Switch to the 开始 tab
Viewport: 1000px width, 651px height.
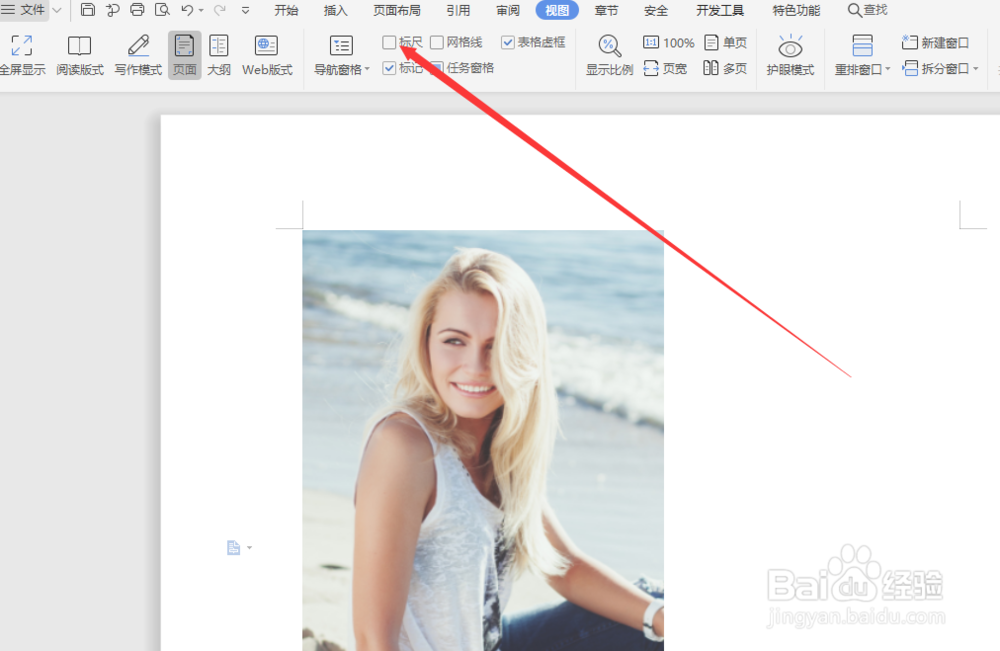point(286,10)
